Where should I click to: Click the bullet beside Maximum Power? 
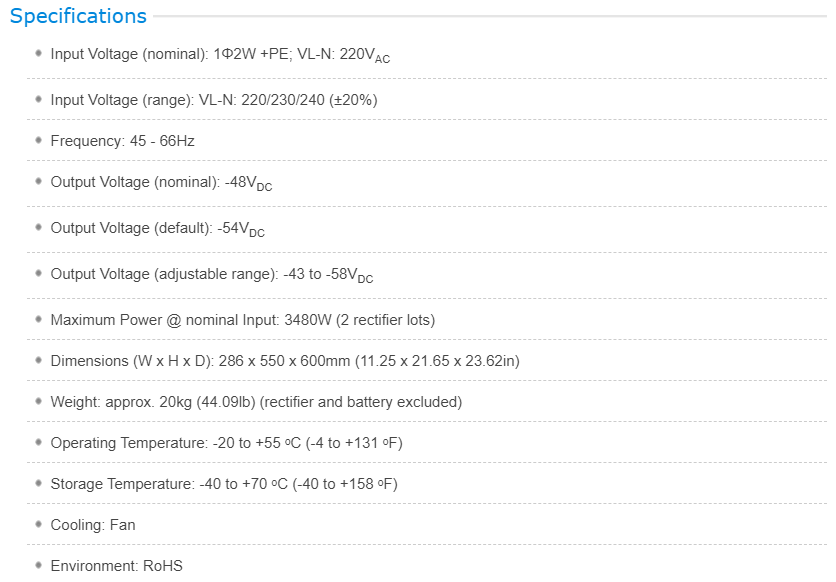pos(38,319)
